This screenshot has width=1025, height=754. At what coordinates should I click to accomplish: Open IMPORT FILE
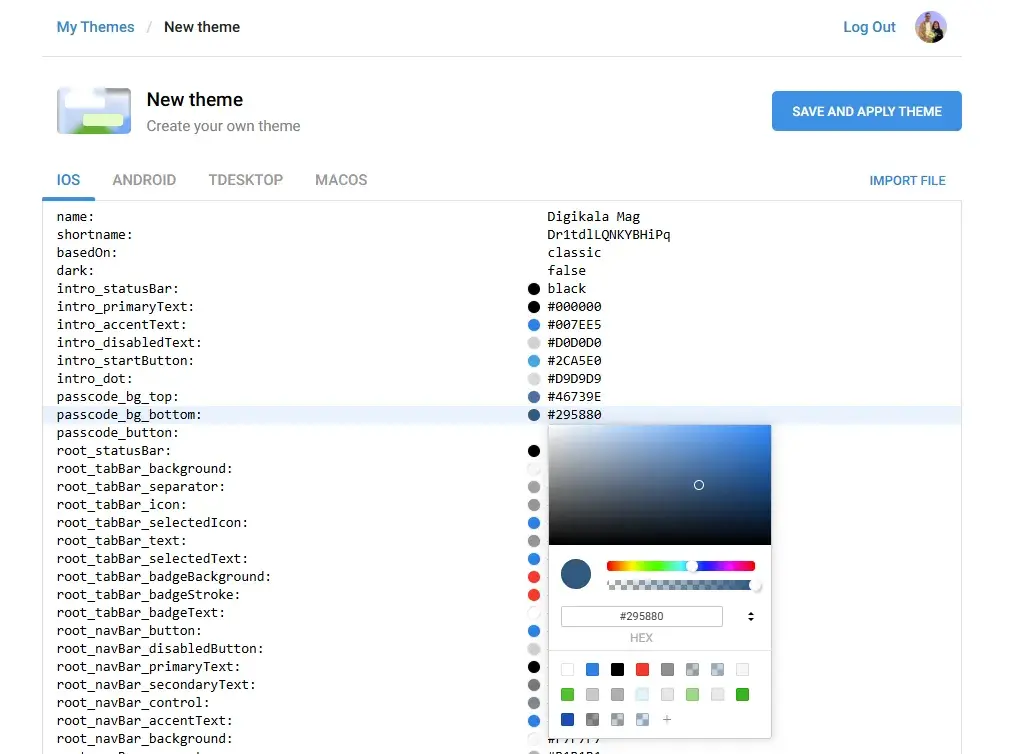tap(907, 180)
